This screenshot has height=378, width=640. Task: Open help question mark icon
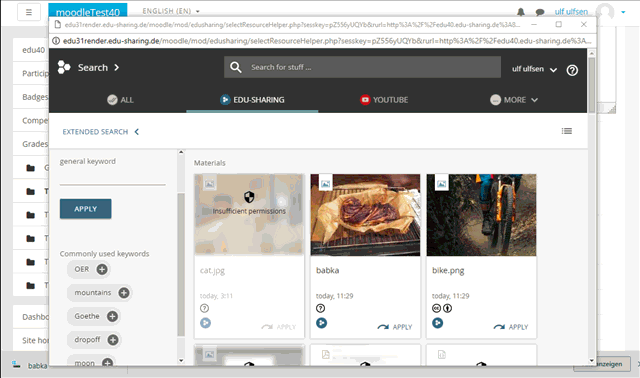pos(572,70)
